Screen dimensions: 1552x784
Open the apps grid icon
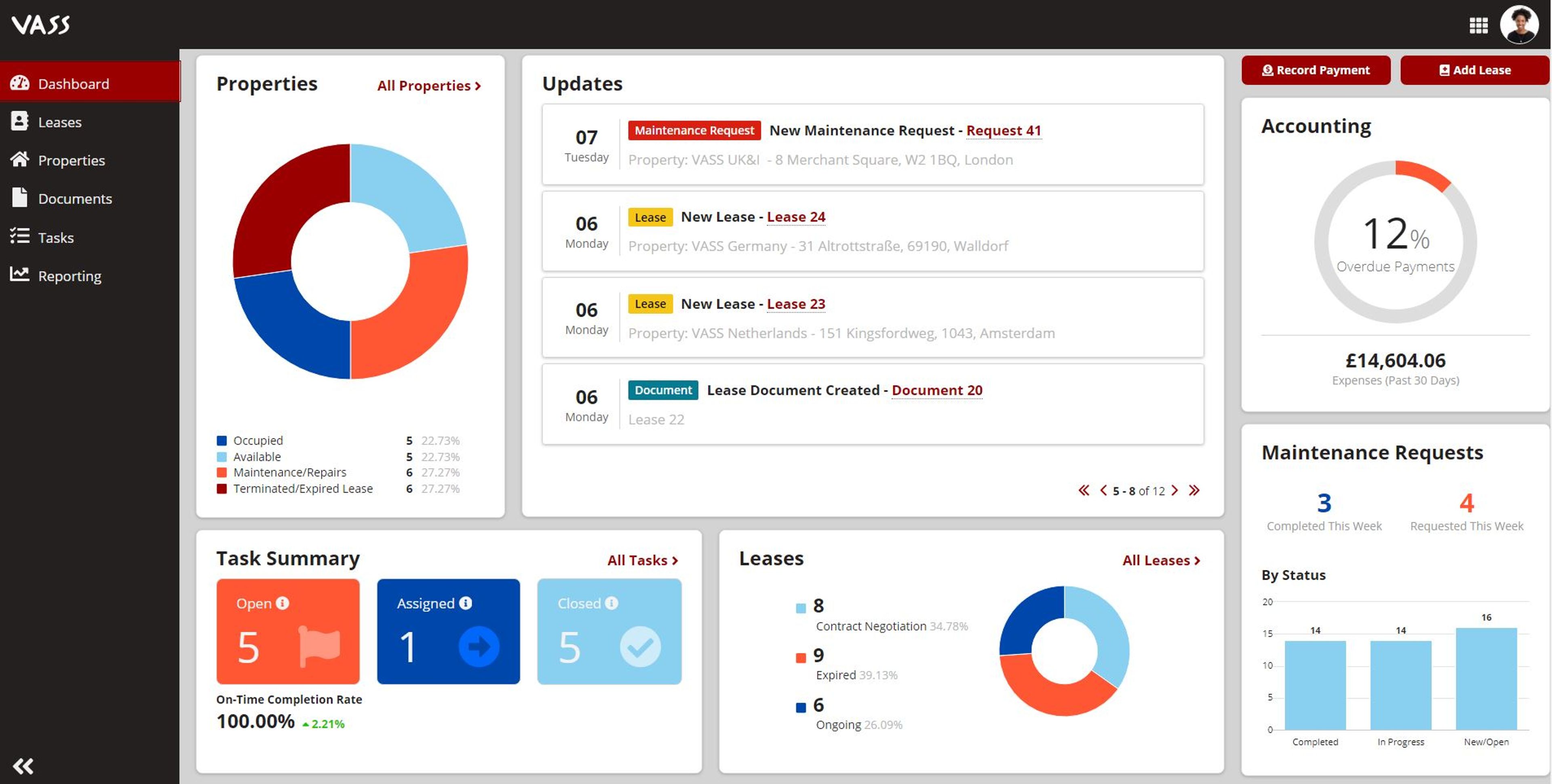coord(1478,25)
